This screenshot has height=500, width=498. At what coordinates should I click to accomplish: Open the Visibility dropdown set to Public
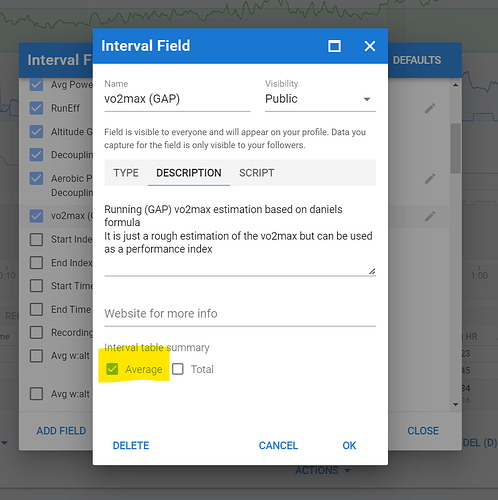point(320,99)
